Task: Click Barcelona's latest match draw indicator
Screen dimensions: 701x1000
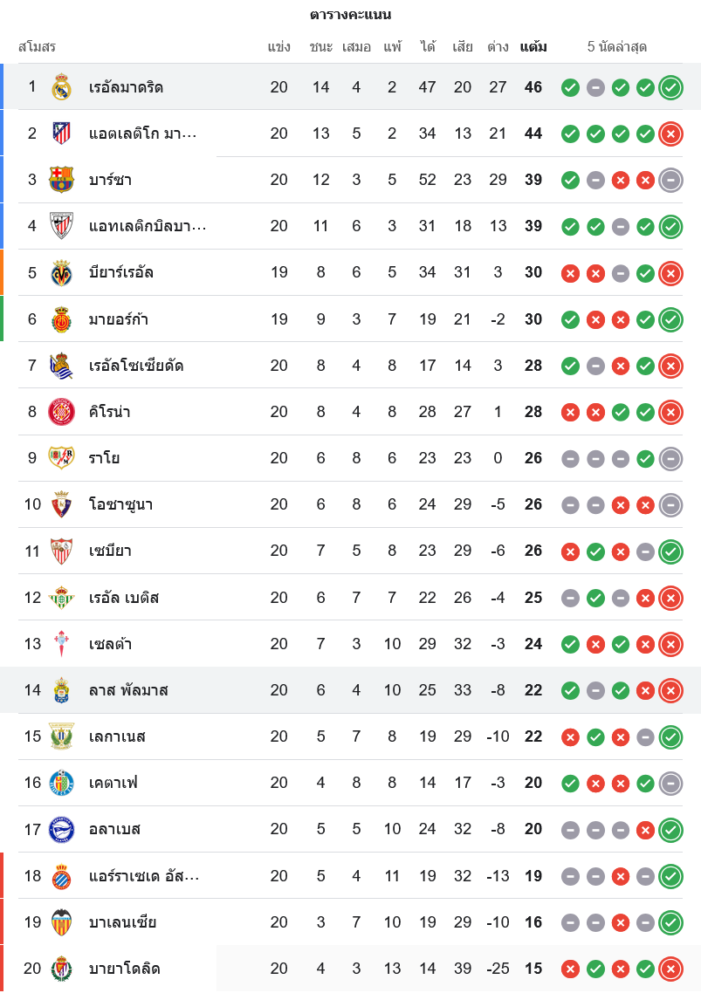Action: point(671,180)
